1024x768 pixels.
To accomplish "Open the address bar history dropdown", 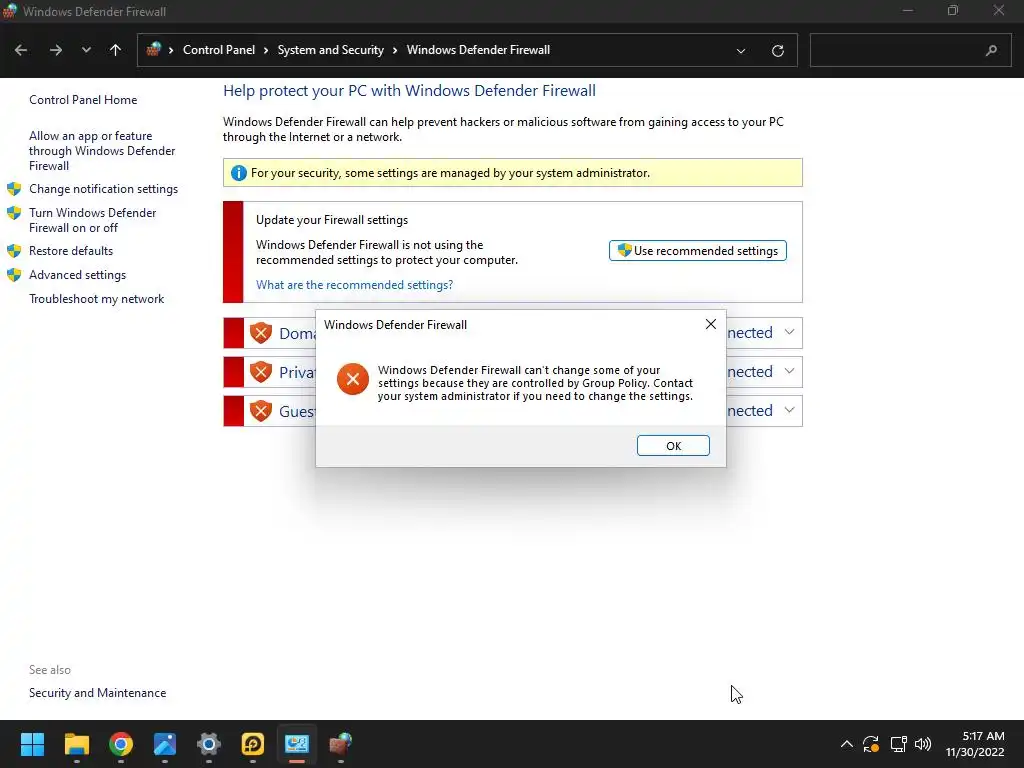I will [x=741, y=50].
